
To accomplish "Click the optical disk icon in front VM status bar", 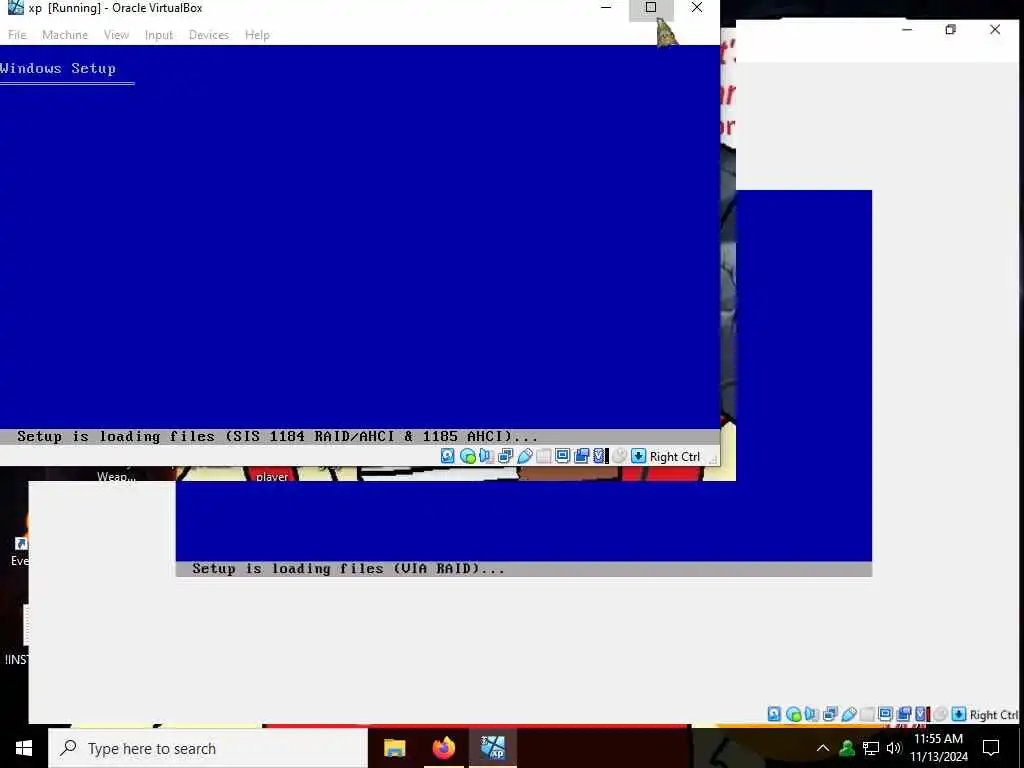I will tap(467, 456).
